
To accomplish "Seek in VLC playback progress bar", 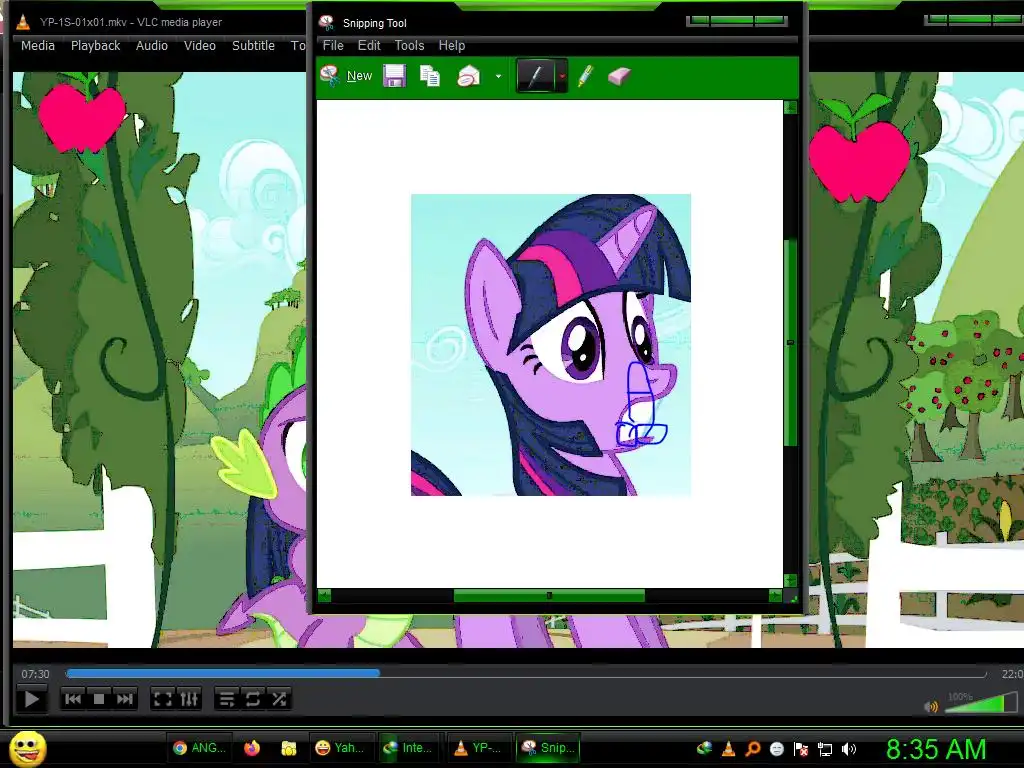I will [526, 673].
